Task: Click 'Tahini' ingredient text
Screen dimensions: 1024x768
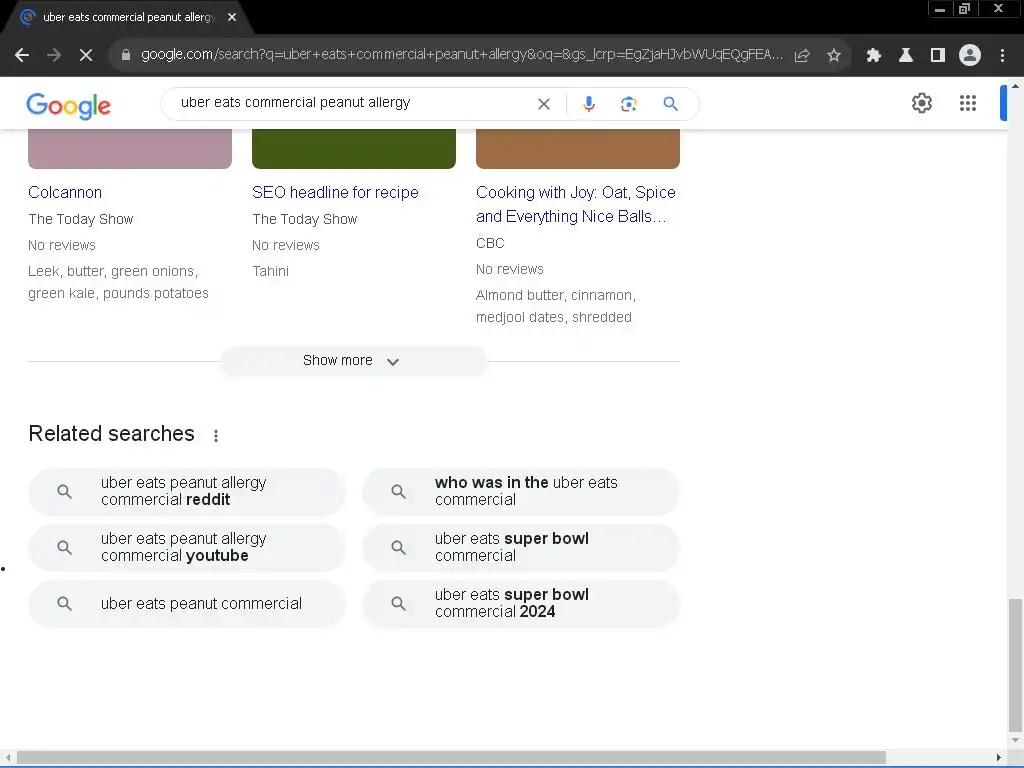Action: (270, 271)
